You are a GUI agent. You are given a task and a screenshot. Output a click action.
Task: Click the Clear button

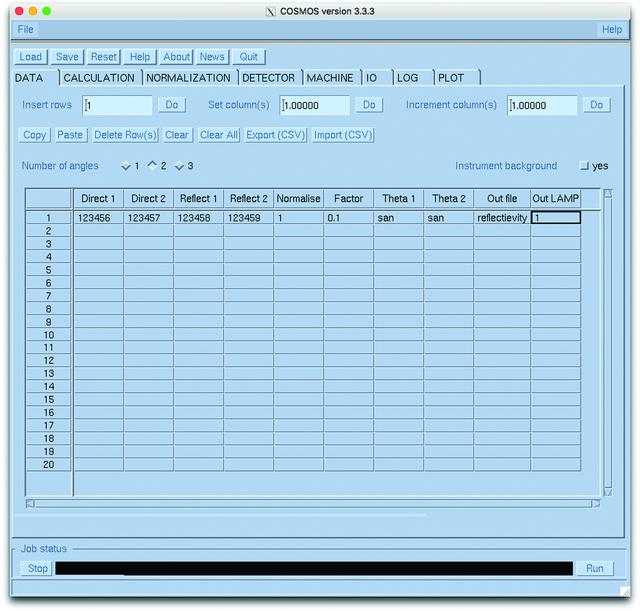pos(177,135)
